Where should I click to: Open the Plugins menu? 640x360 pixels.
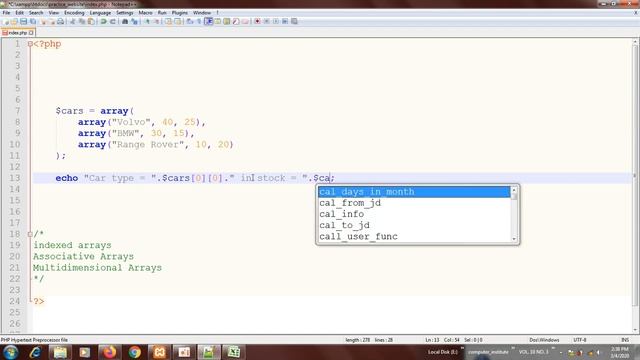pyautogui.click(x=180, y=13)
